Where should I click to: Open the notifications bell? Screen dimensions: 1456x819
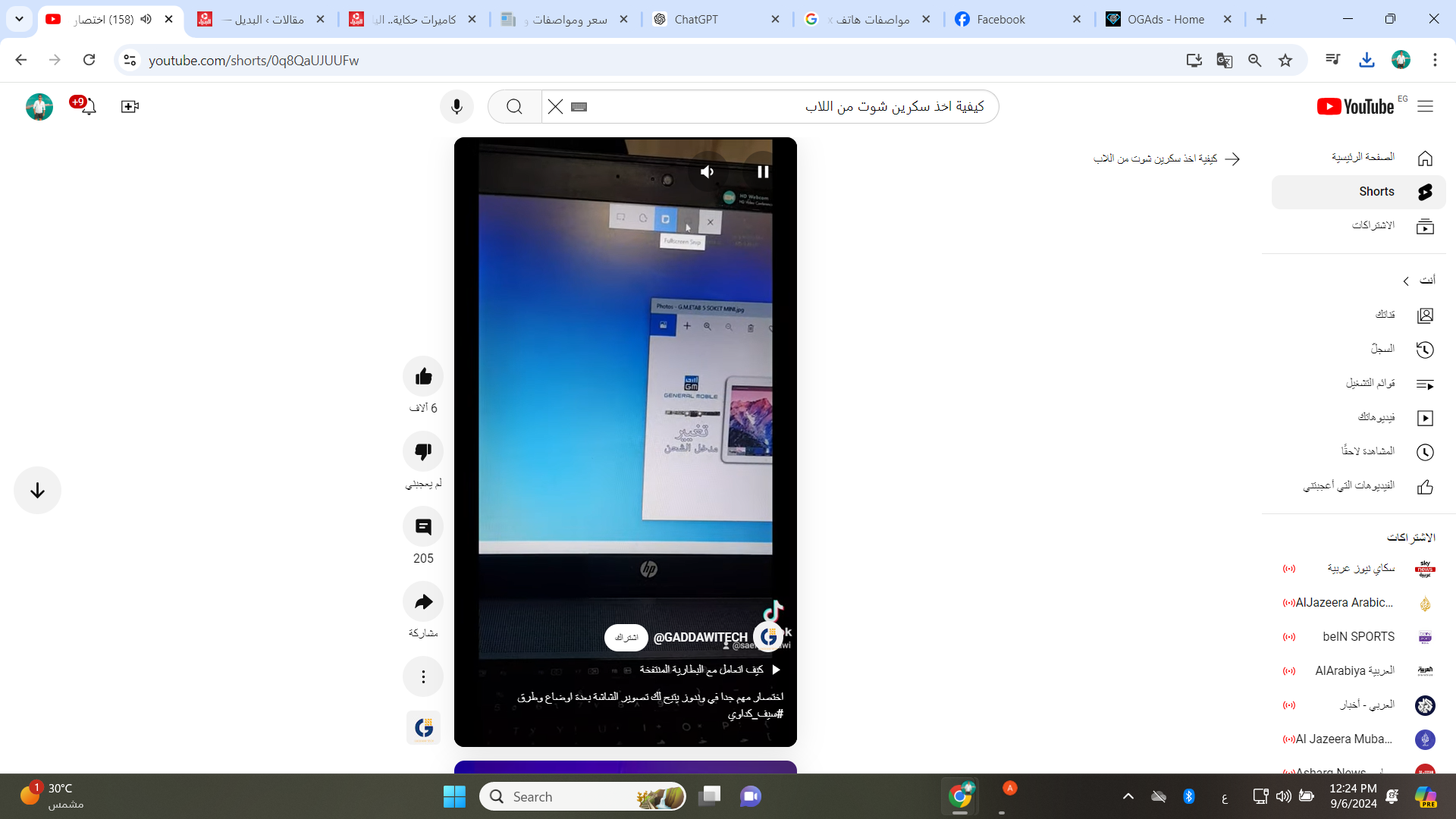[x=88, y=107]
